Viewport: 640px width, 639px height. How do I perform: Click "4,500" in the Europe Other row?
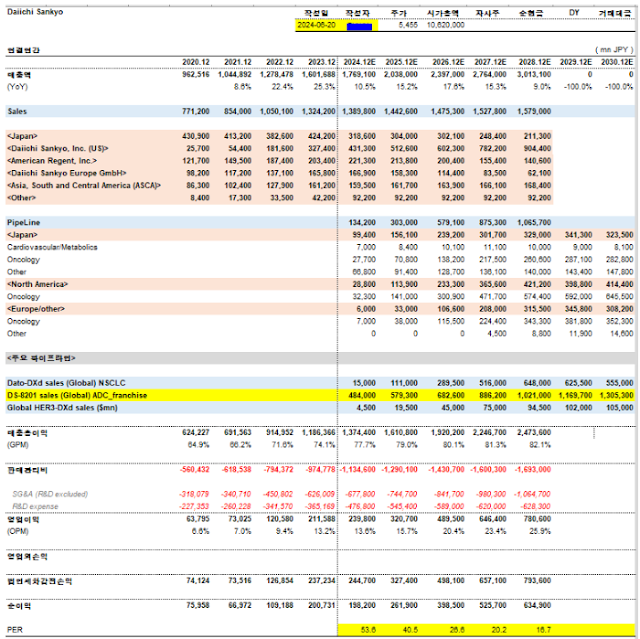pyautogui.click(x=498, y=334)
